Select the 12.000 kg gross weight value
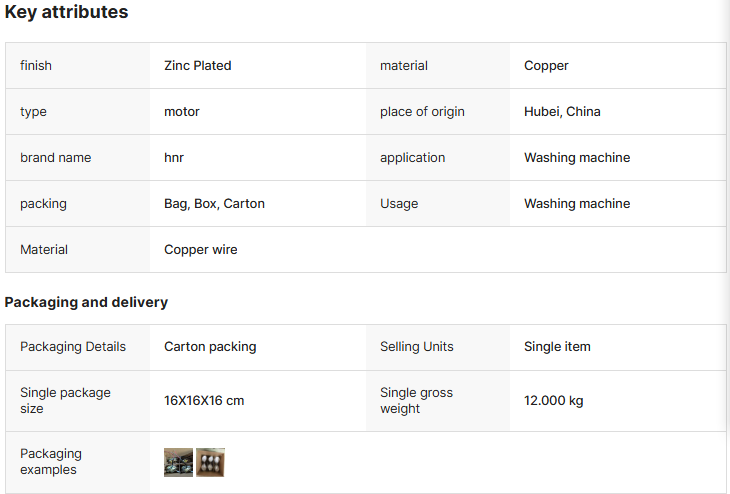Image resolution: width=730 pixels, height=494 pixels. click(x=553, y=401)
